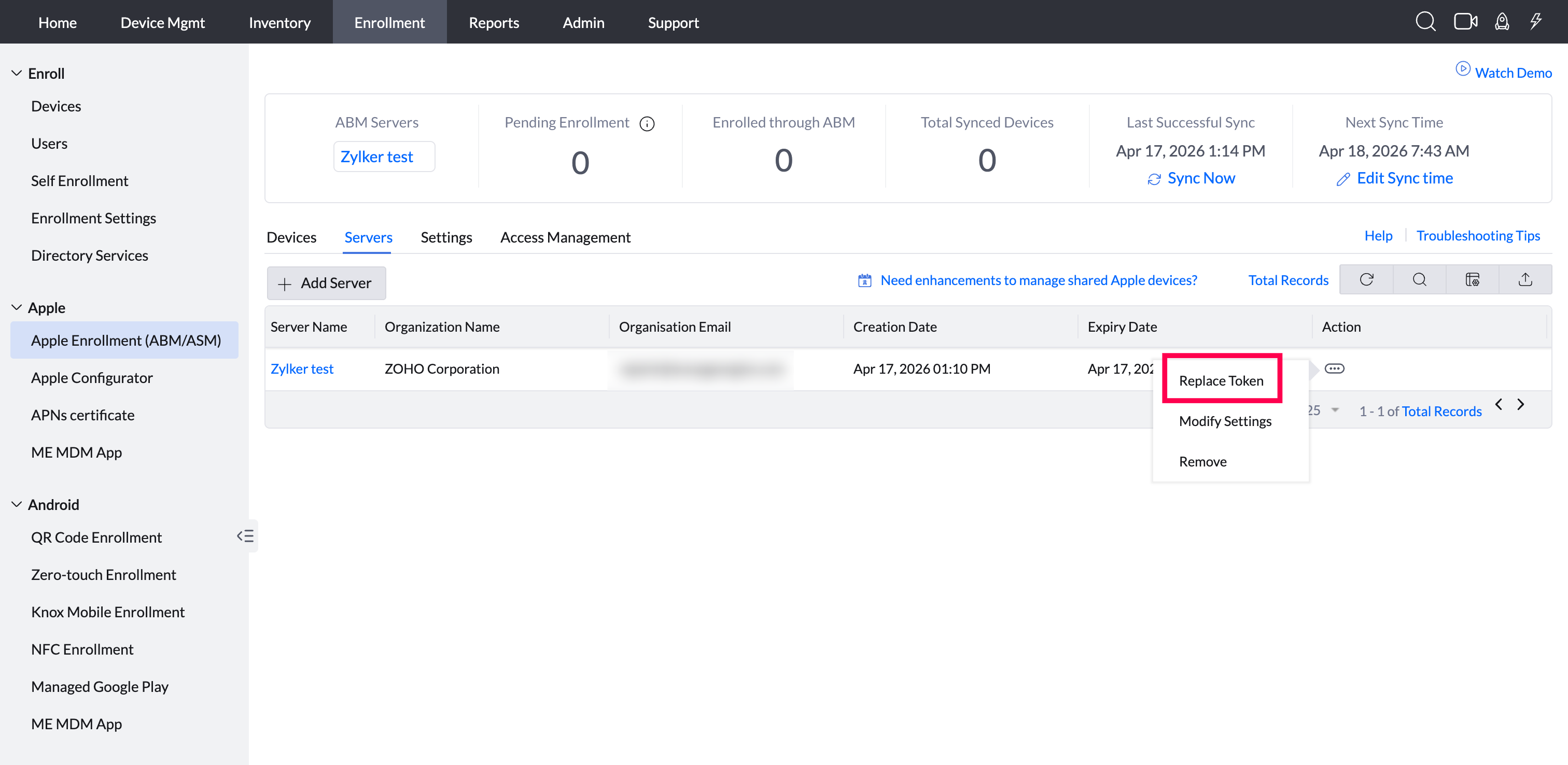Click the export upload icon
This screenshot has height=765, width=1568.
coord(1525,279)
